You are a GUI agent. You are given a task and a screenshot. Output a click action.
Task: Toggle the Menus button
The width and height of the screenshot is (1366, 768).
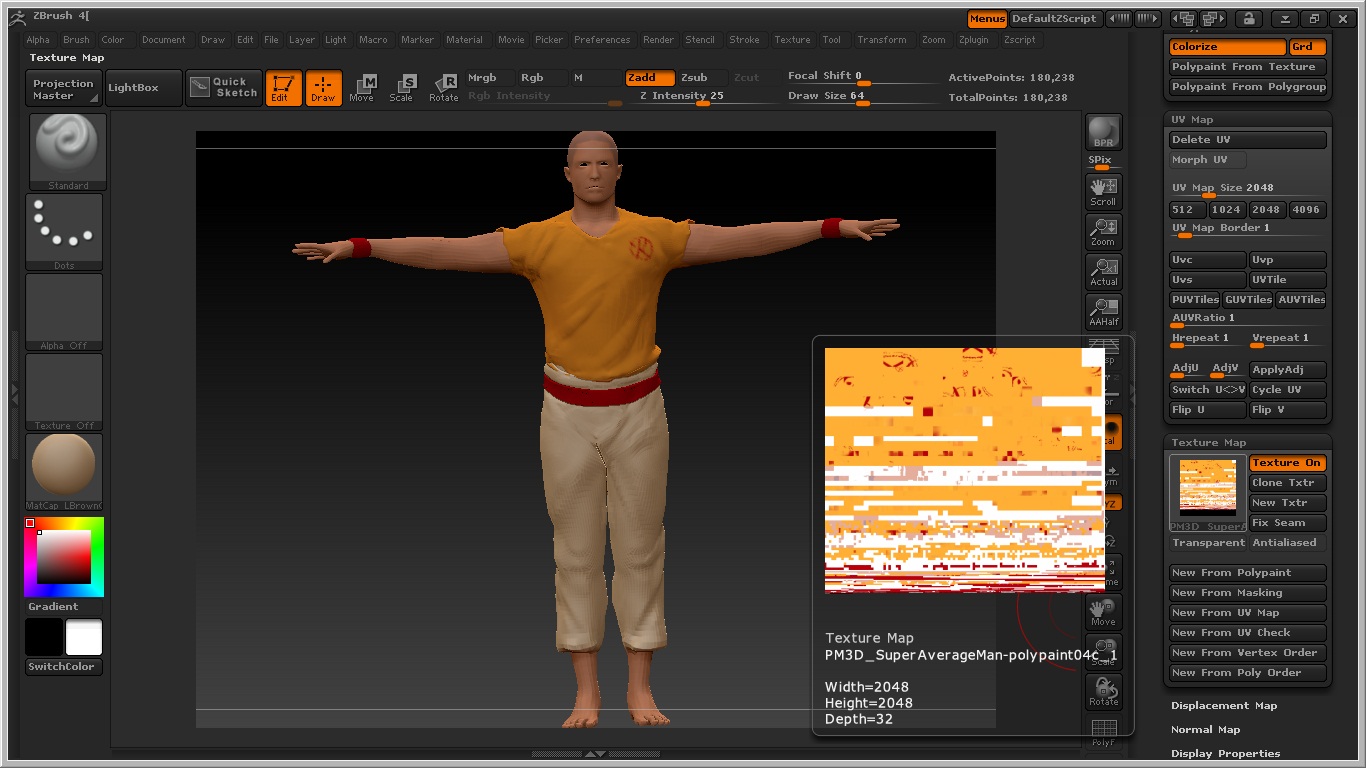click(x=987, y=18)
